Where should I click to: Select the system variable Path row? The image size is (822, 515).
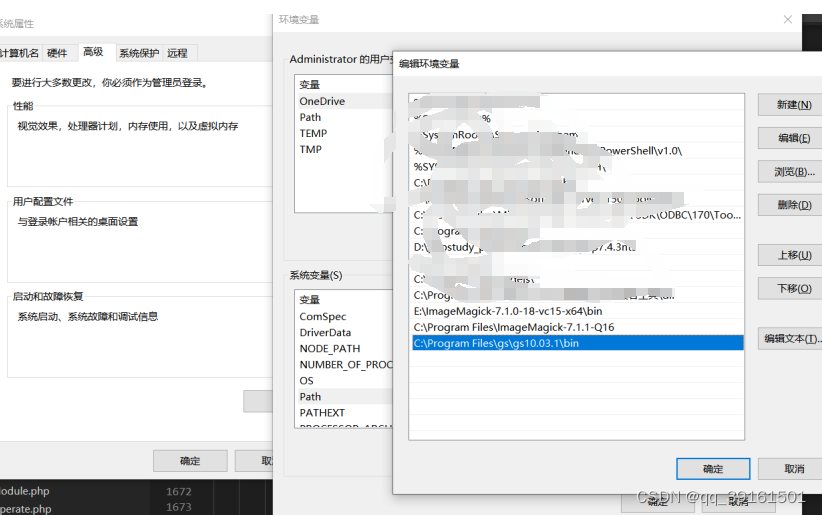(x=345, y=396)
